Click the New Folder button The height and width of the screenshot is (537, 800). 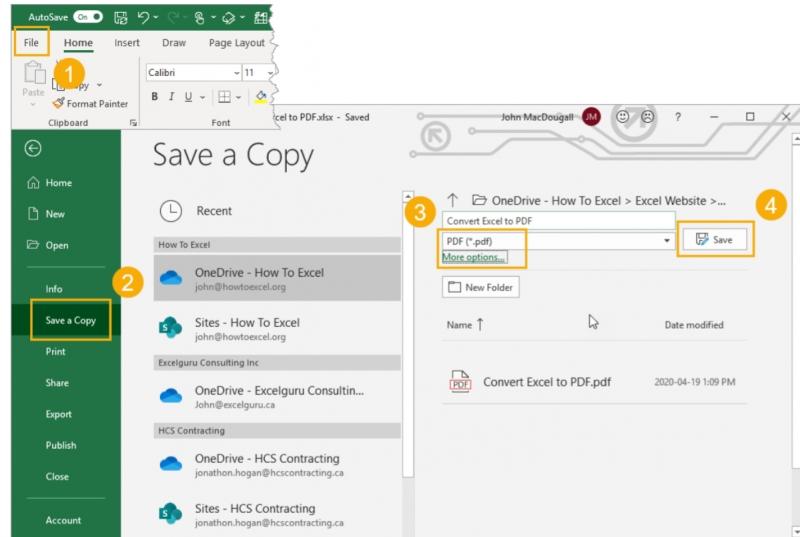pos(481,287)
